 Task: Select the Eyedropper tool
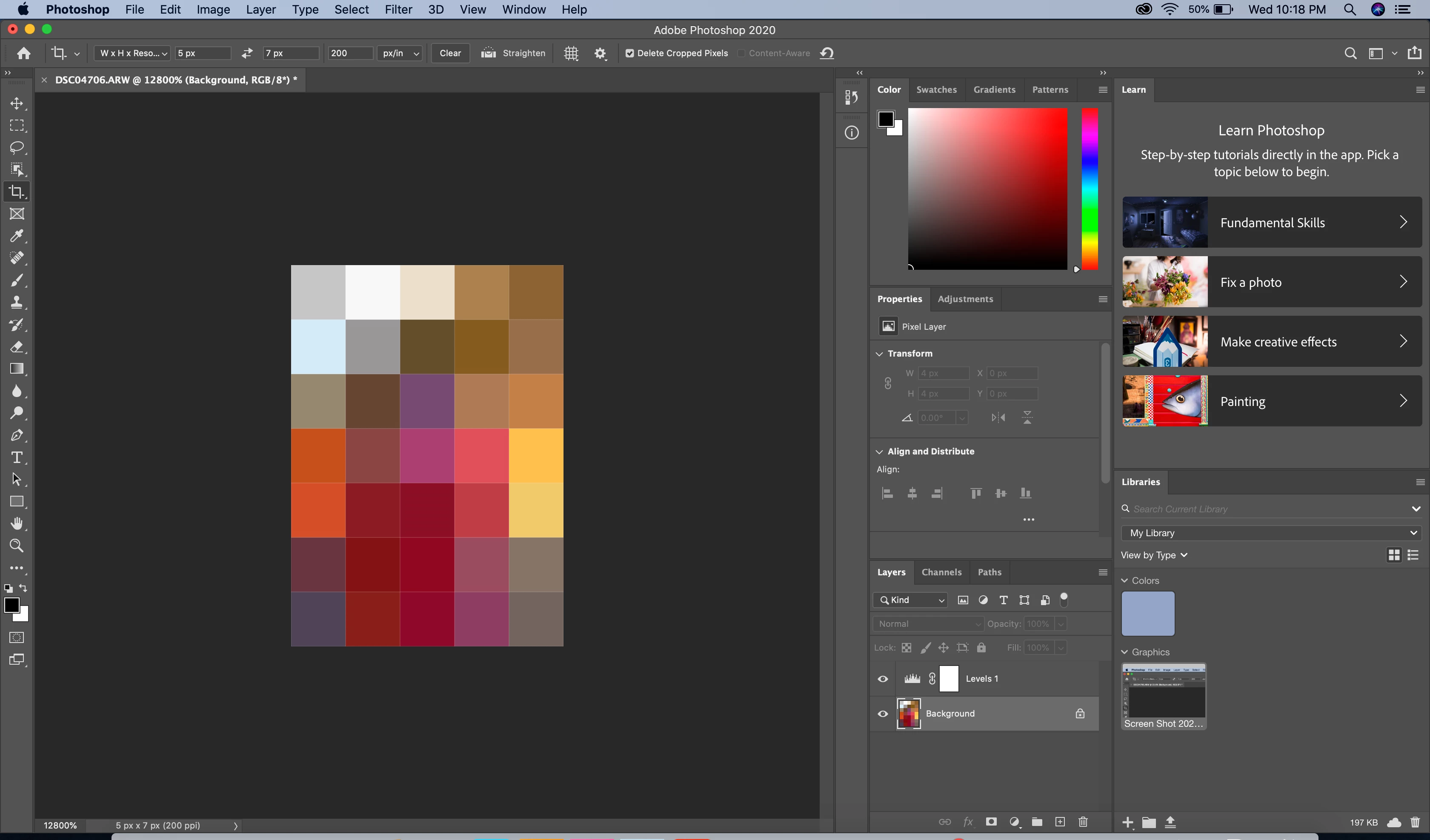point(17,236)
